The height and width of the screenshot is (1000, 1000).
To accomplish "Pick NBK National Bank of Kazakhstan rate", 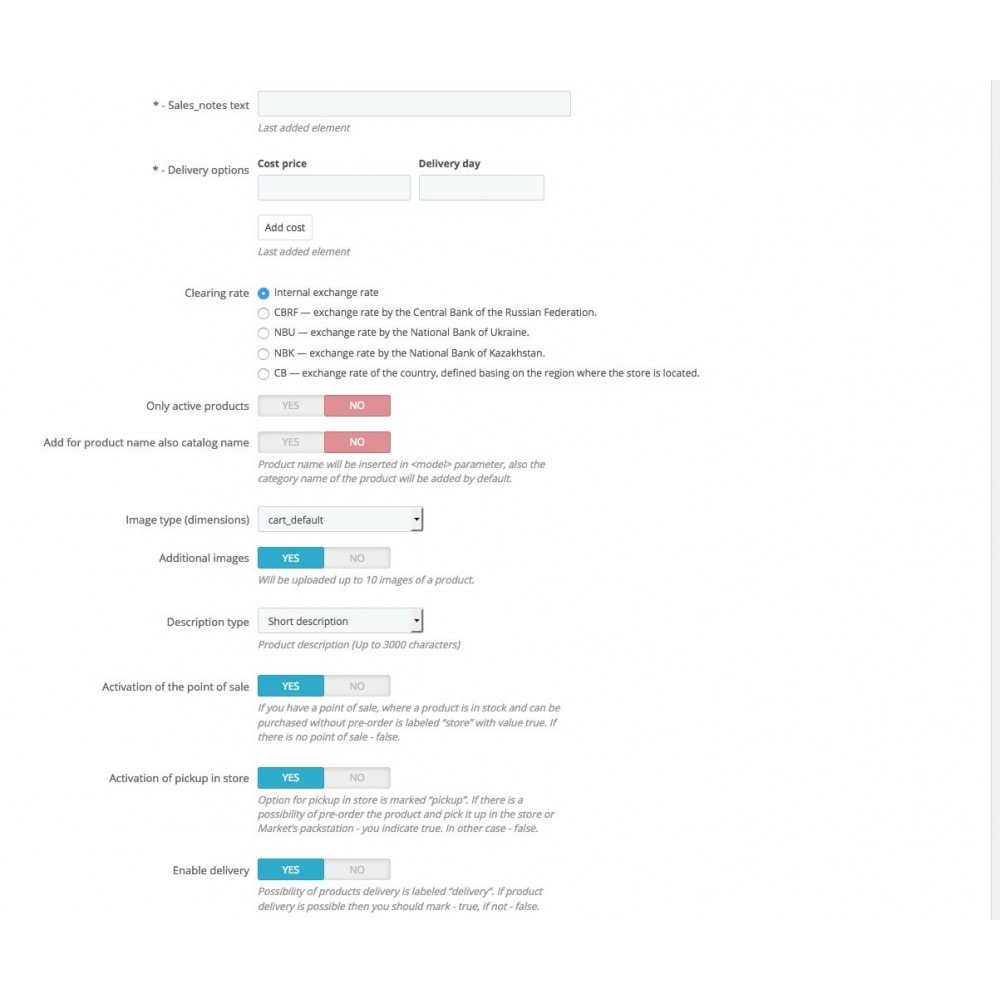I will coord(264,353).
